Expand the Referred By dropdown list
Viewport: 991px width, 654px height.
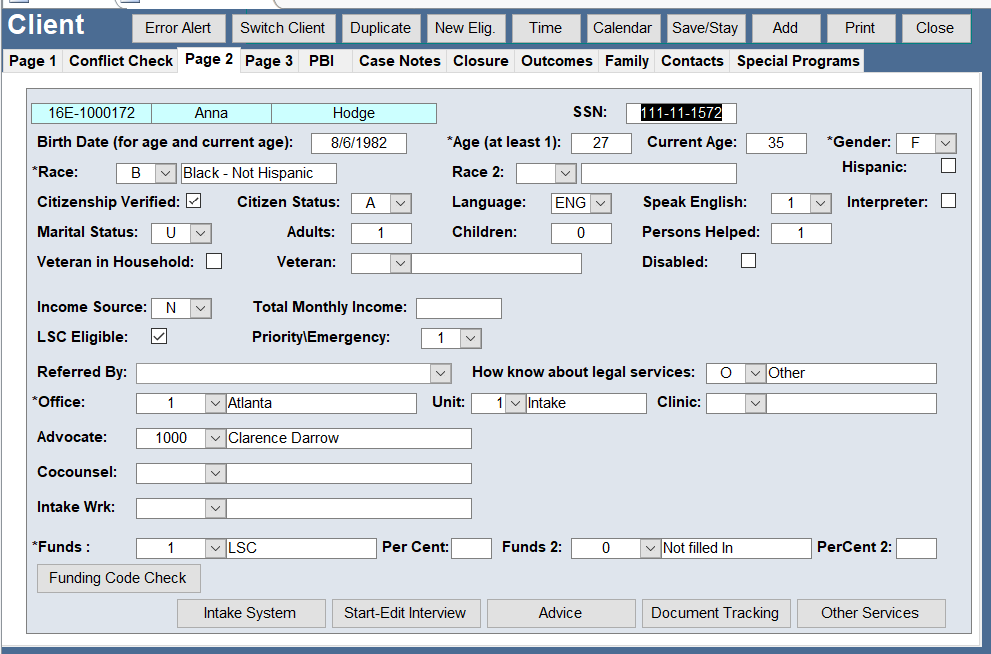tap(440, 373)
